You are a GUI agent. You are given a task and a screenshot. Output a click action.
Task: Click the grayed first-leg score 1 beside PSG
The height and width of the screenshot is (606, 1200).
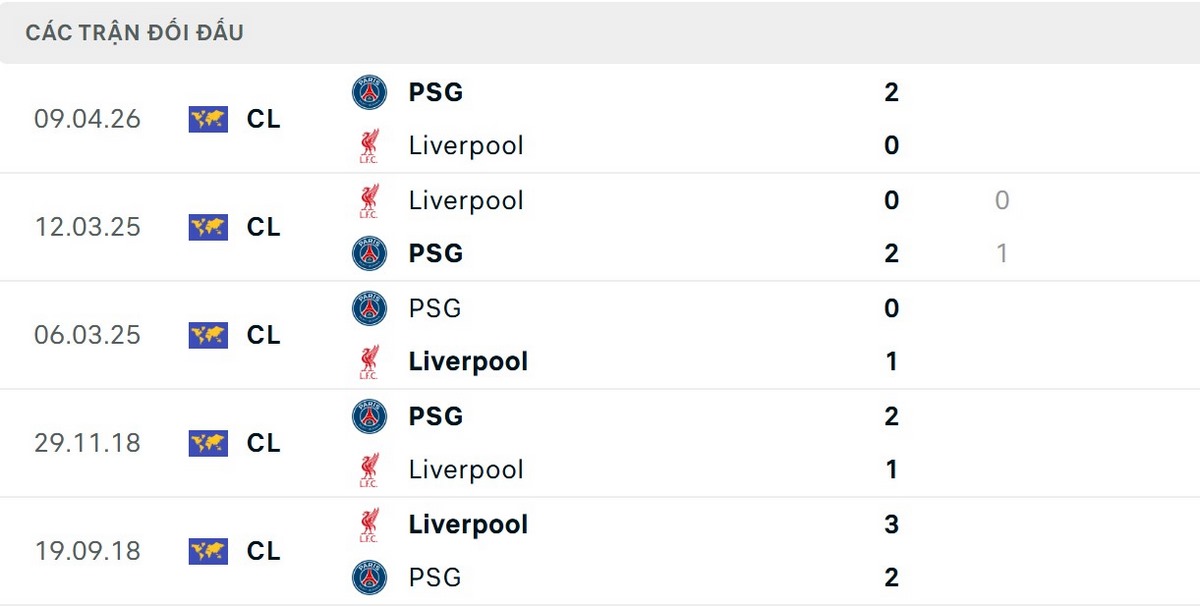click(1001, 253)
